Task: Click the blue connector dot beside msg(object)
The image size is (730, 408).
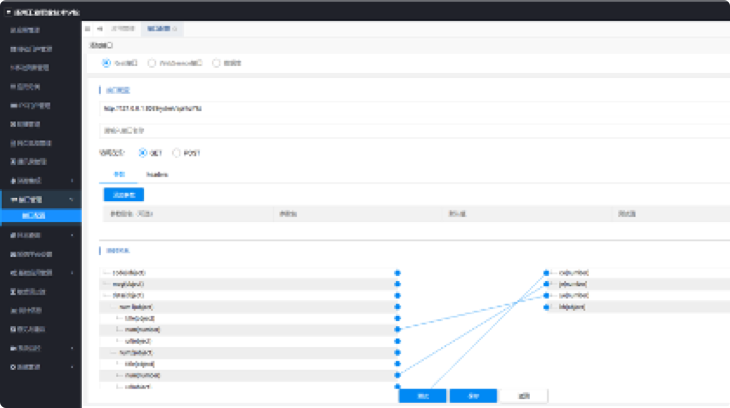Action: 397,284
